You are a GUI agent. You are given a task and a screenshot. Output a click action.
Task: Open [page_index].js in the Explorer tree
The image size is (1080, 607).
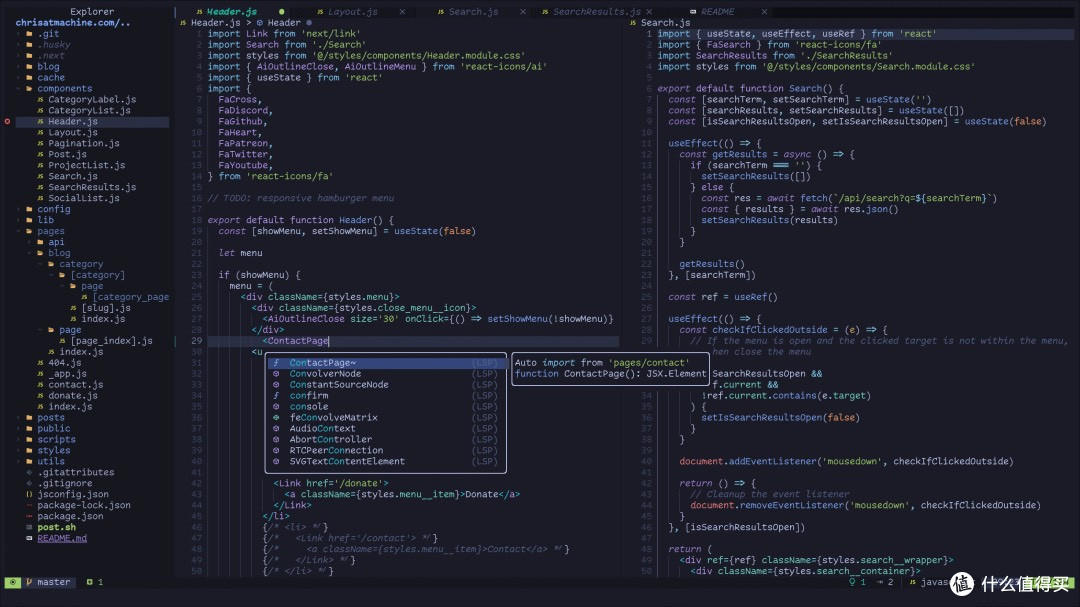point(111,340)
